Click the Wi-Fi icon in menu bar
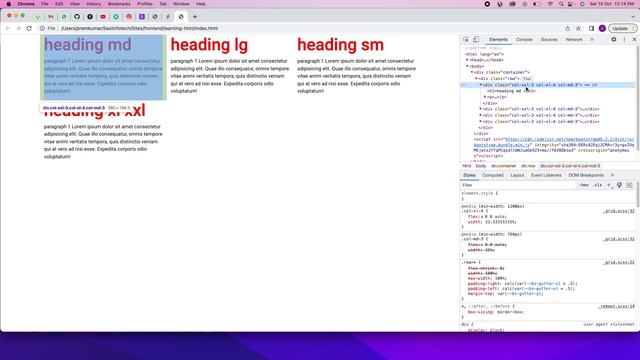 tap(550, 4)
